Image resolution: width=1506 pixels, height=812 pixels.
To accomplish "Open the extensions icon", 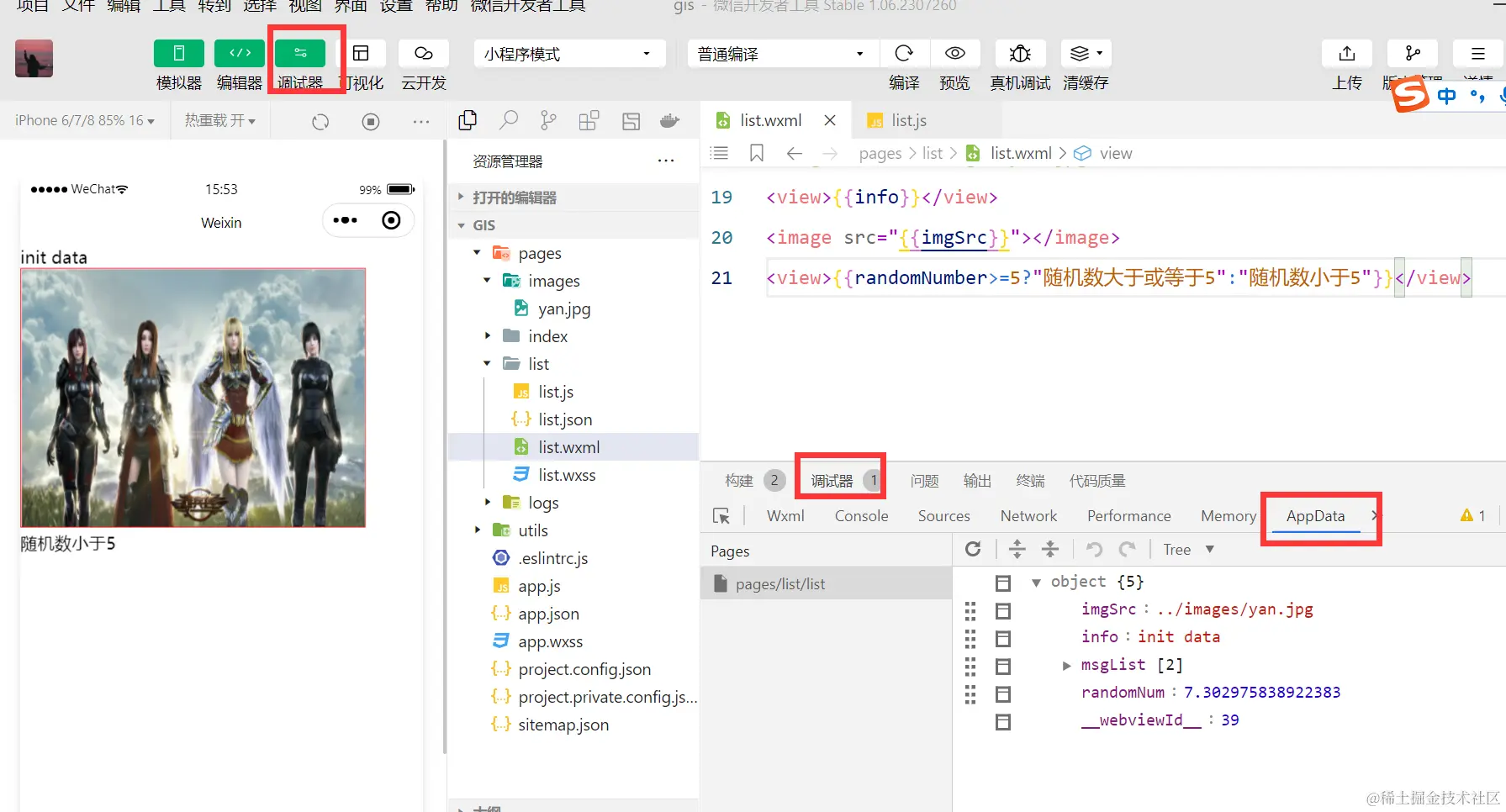I will pos(589,121).
